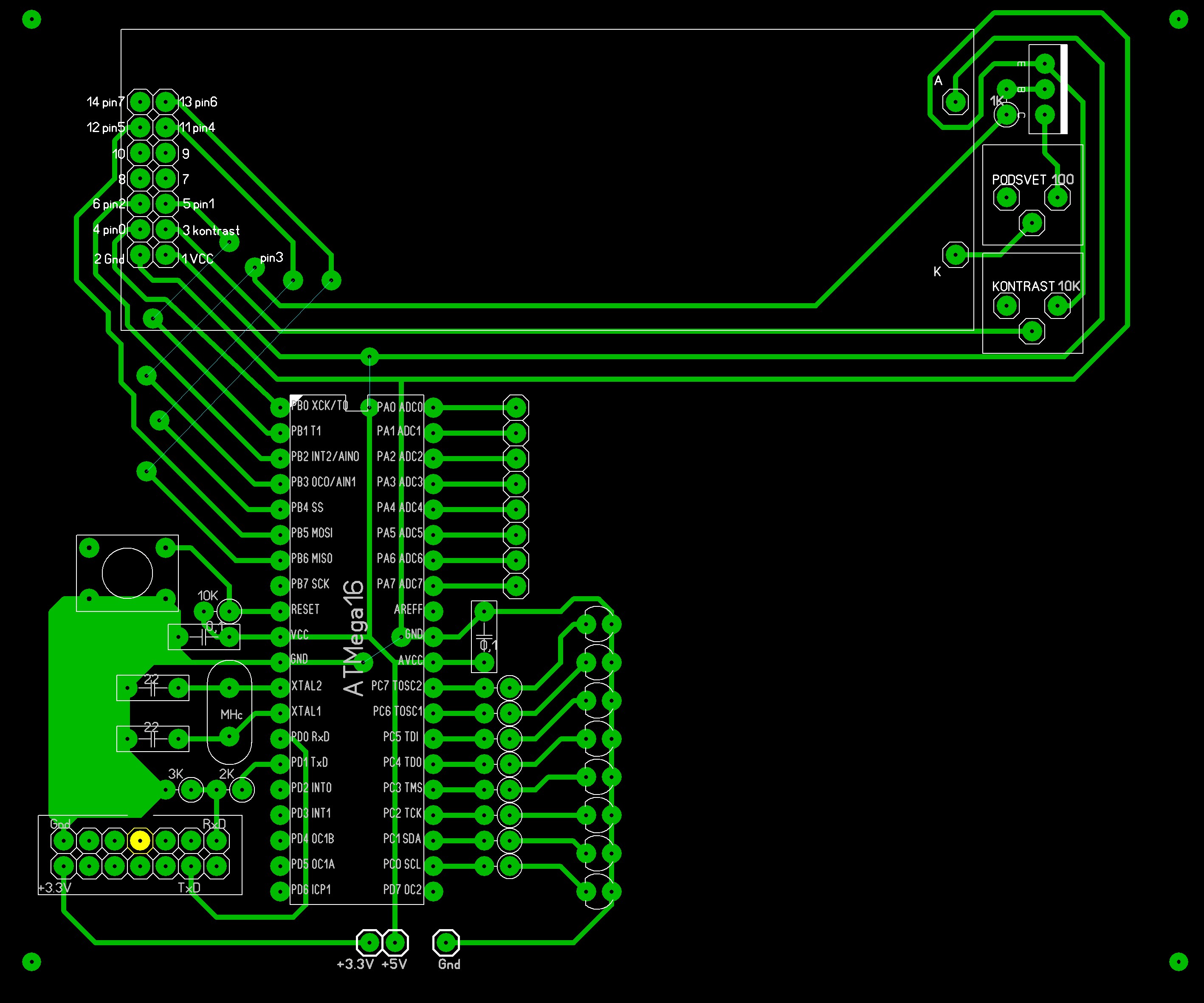Click the bottom-right mounting hole
Viewport: 1204px width, 1003px height.
click(x=1178, y=962)
